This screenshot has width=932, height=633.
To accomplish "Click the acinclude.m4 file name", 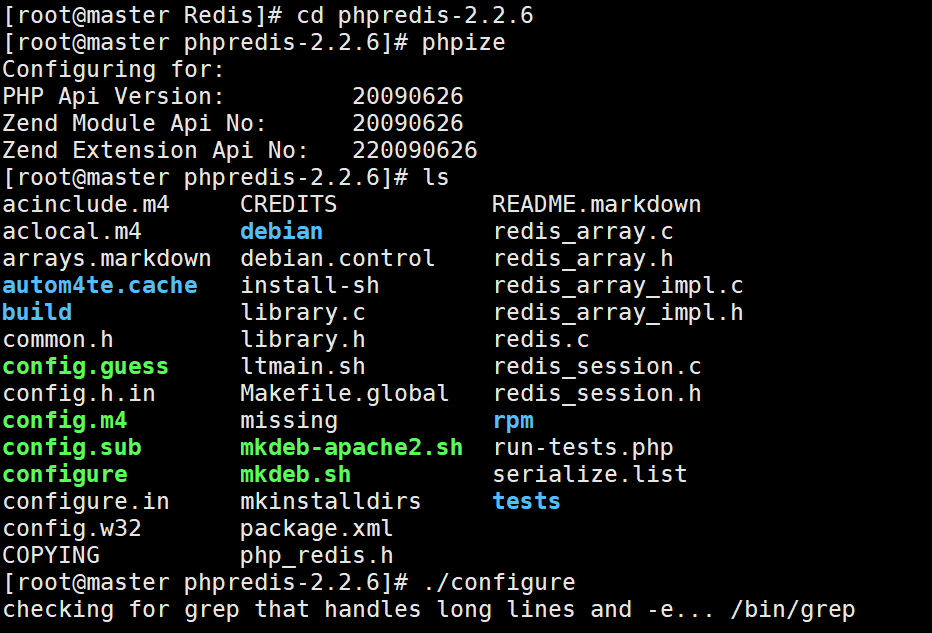I will tap(86, 204).
